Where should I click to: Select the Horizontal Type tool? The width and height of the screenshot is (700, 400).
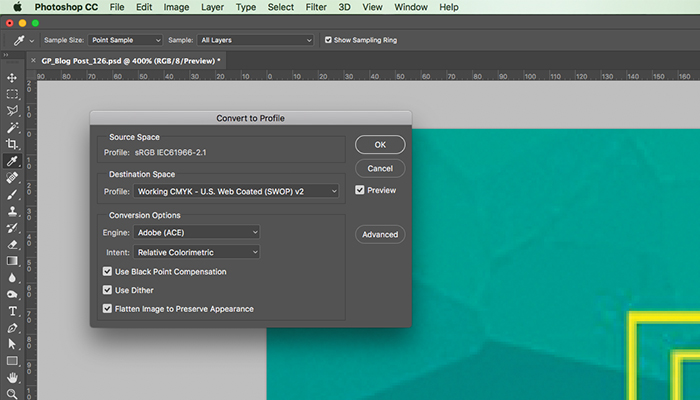pos(12,311)
